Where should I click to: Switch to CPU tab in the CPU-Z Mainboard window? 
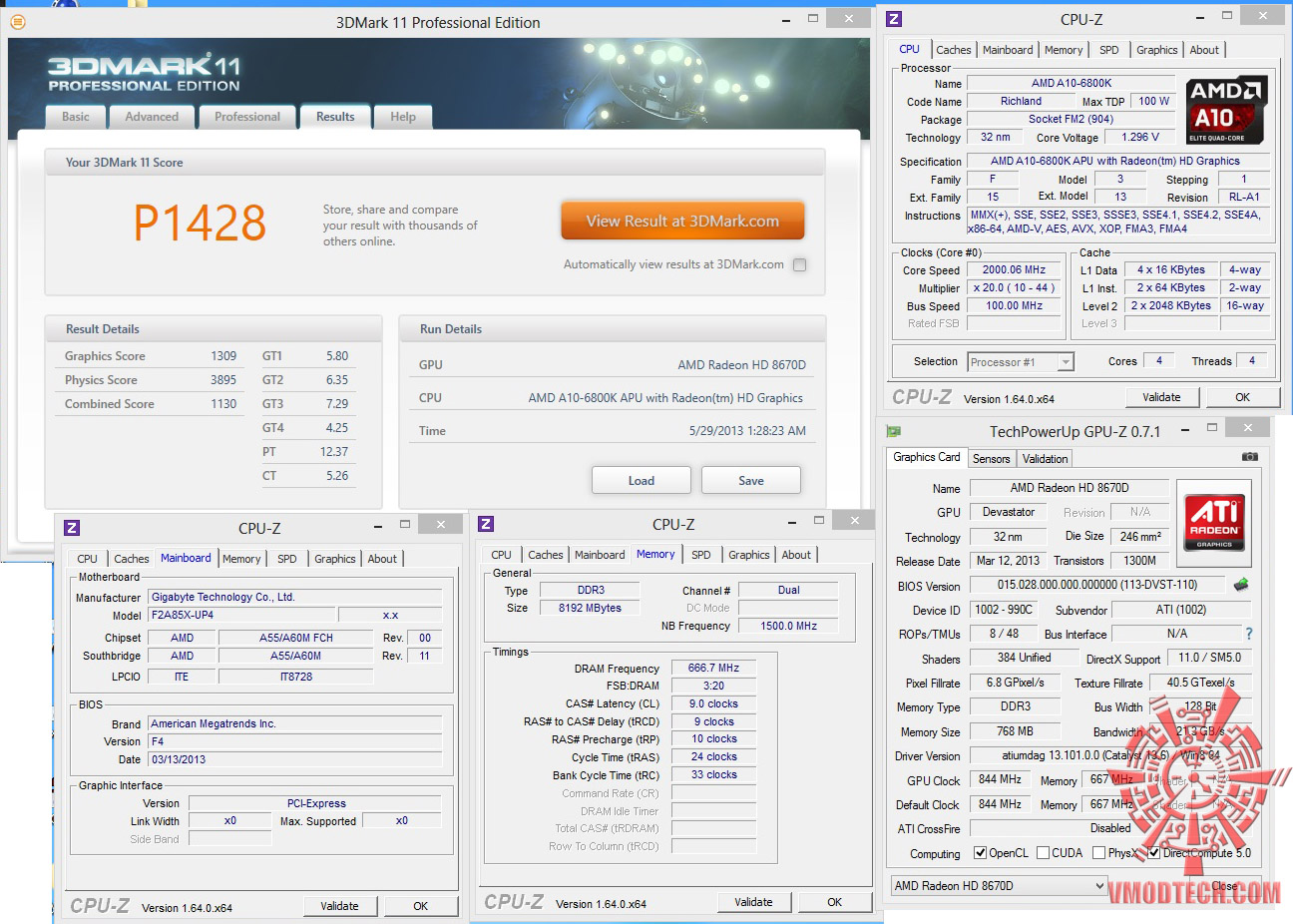[x=87, y=559]
